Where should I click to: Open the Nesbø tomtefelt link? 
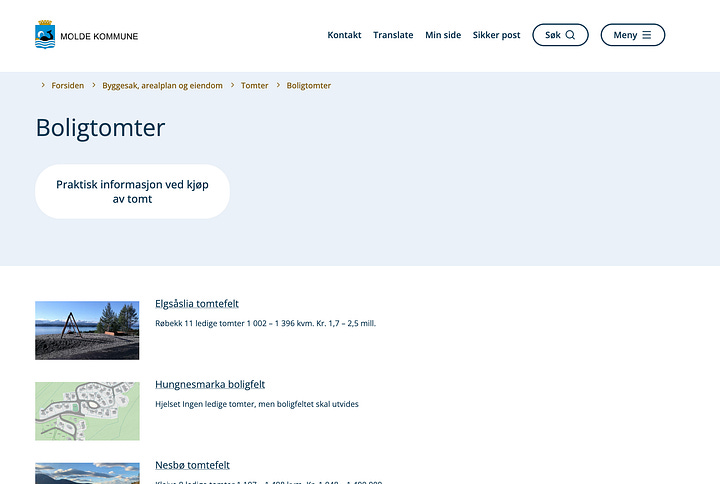pos(192,465)
